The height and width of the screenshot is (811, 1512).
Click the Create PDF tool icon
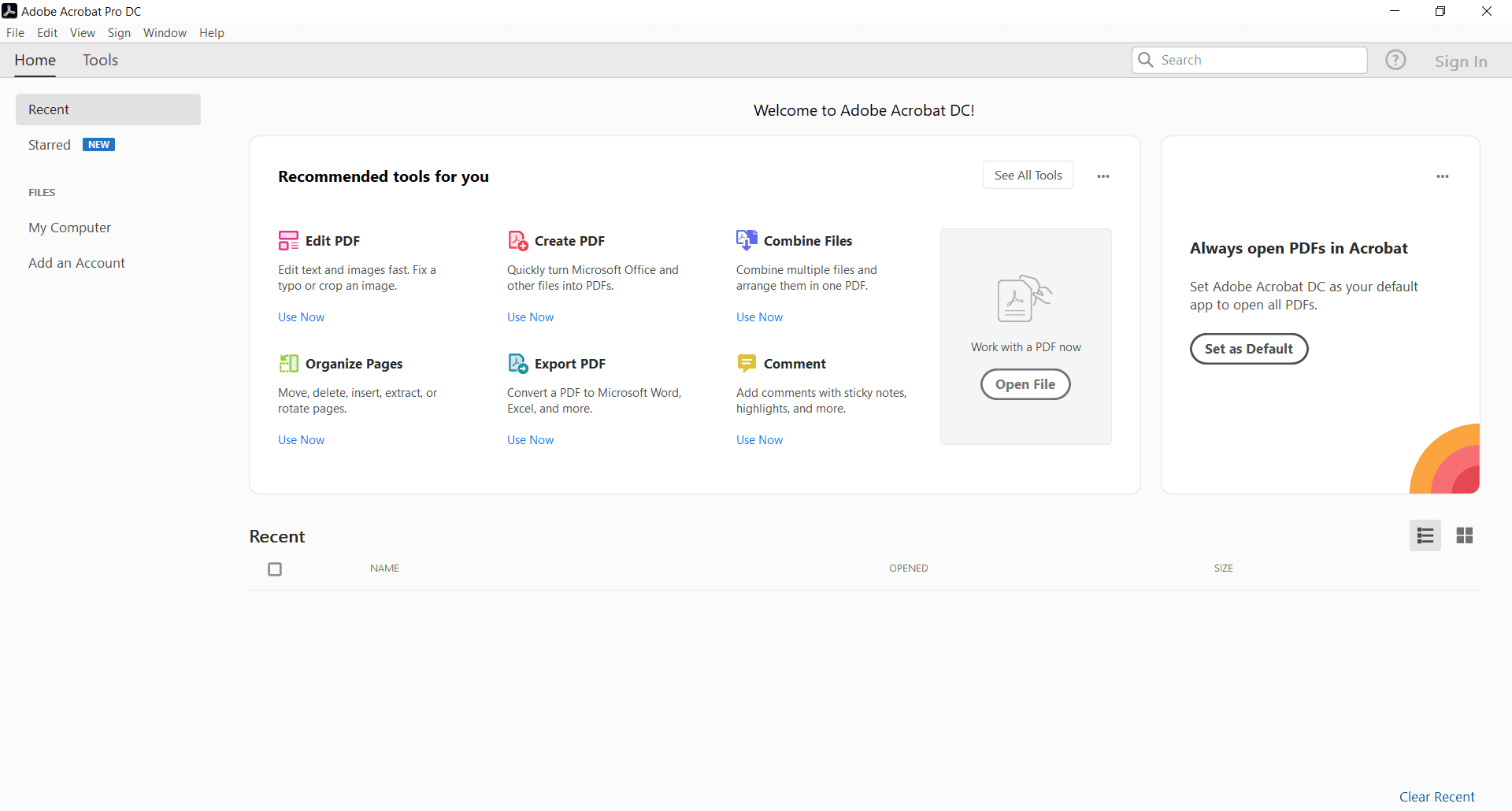(517, 240)
